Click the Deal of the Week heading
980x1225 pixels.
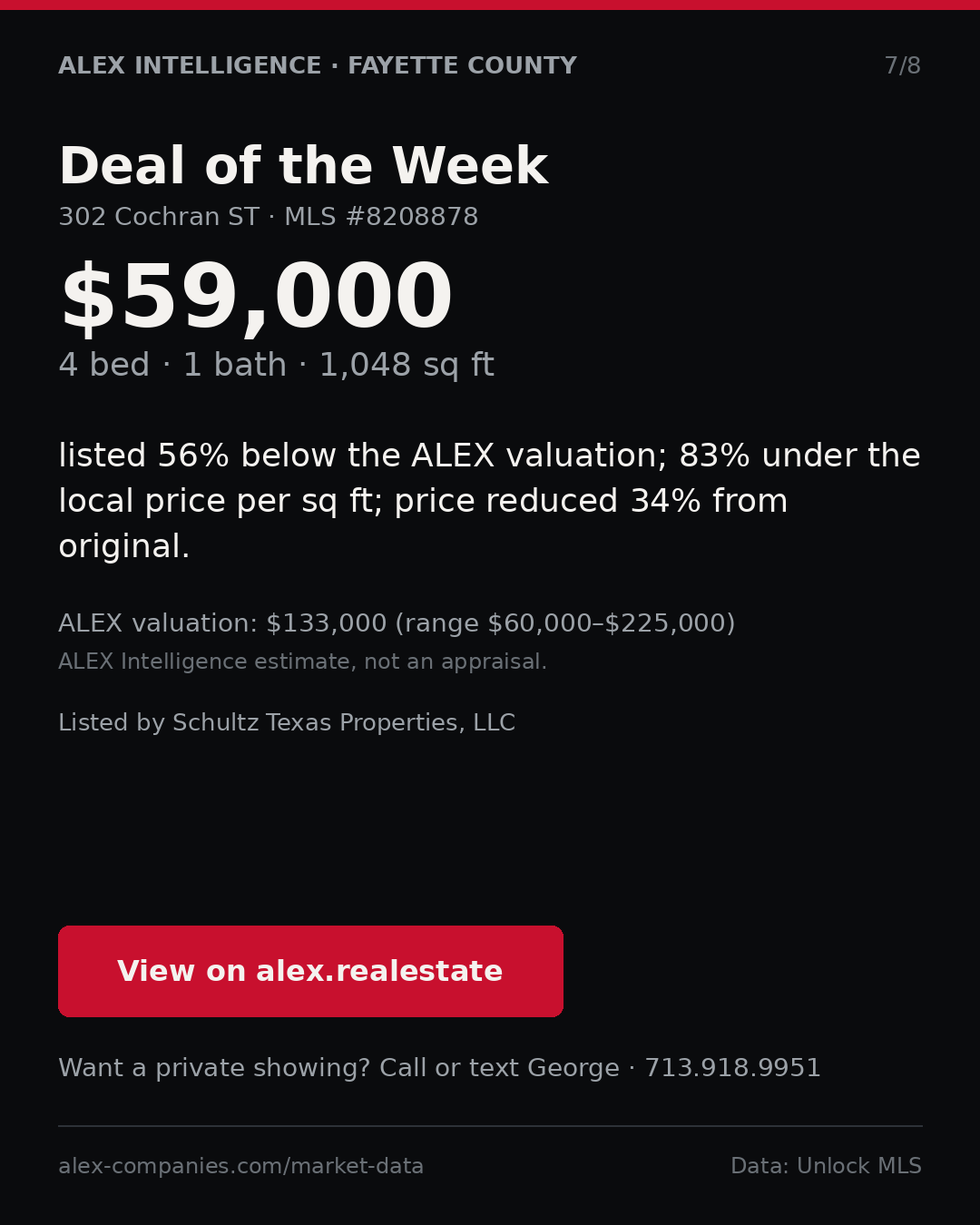tap(303, 167)
